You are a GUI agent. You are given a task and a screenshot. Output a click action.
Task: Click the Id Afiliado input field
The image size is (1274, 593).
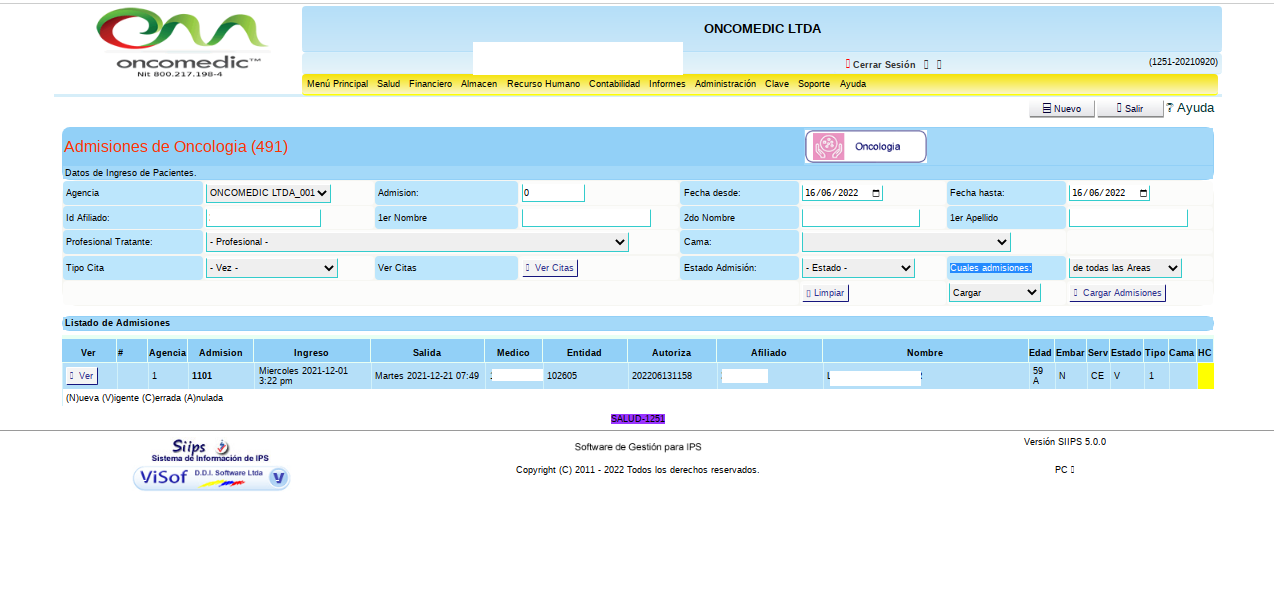pos(263,218)
